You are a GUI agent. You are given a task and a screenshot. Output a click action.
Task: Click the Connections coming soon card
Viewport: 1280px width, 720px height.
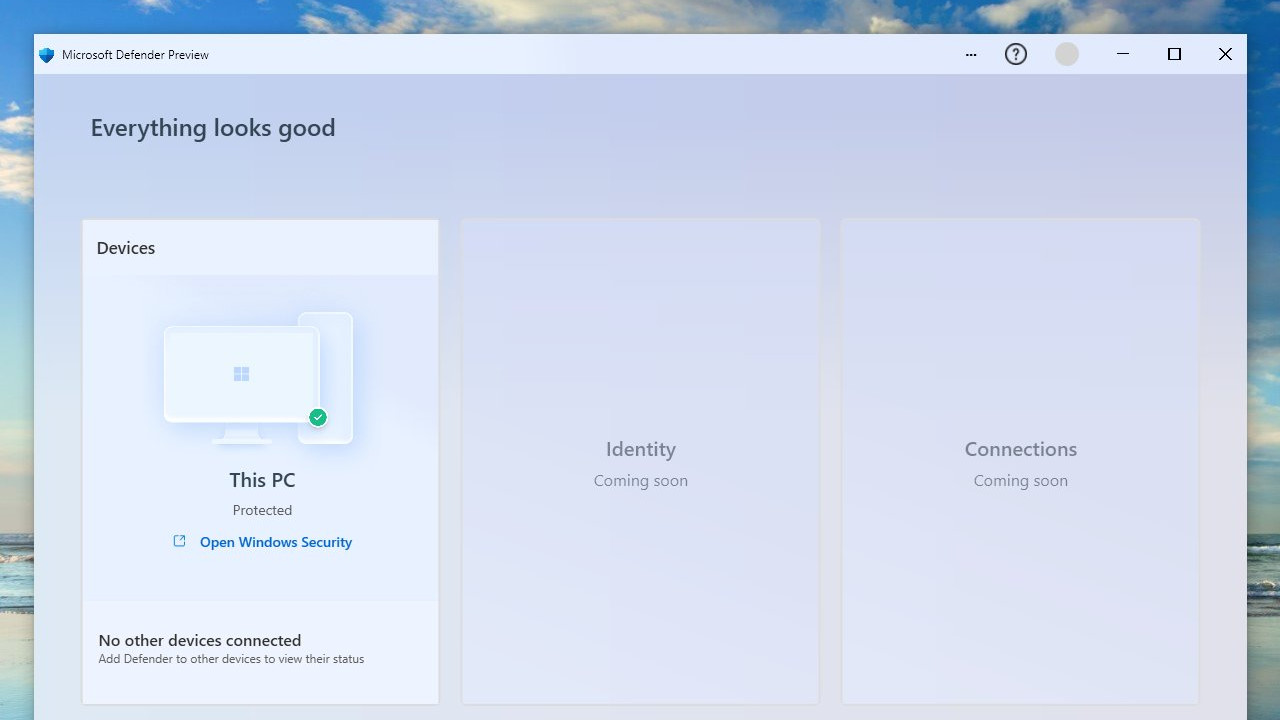pyautogui.click(x=1020, y=460)
